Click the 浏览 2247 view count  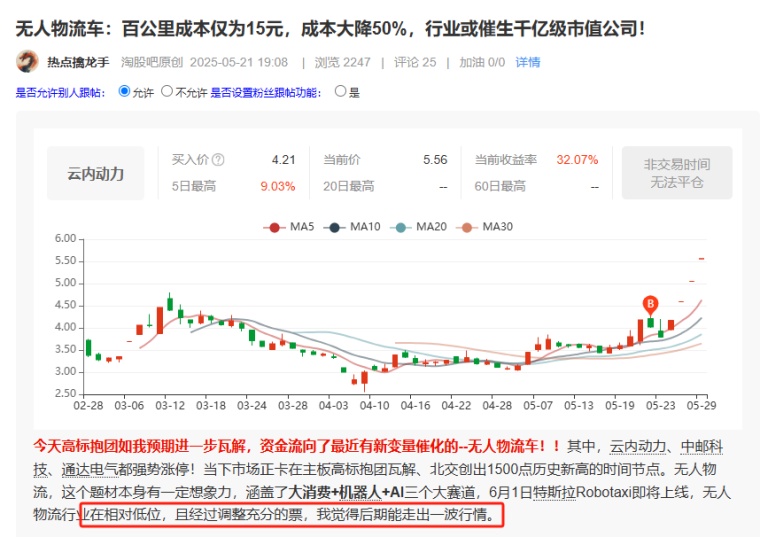[342, 62]
